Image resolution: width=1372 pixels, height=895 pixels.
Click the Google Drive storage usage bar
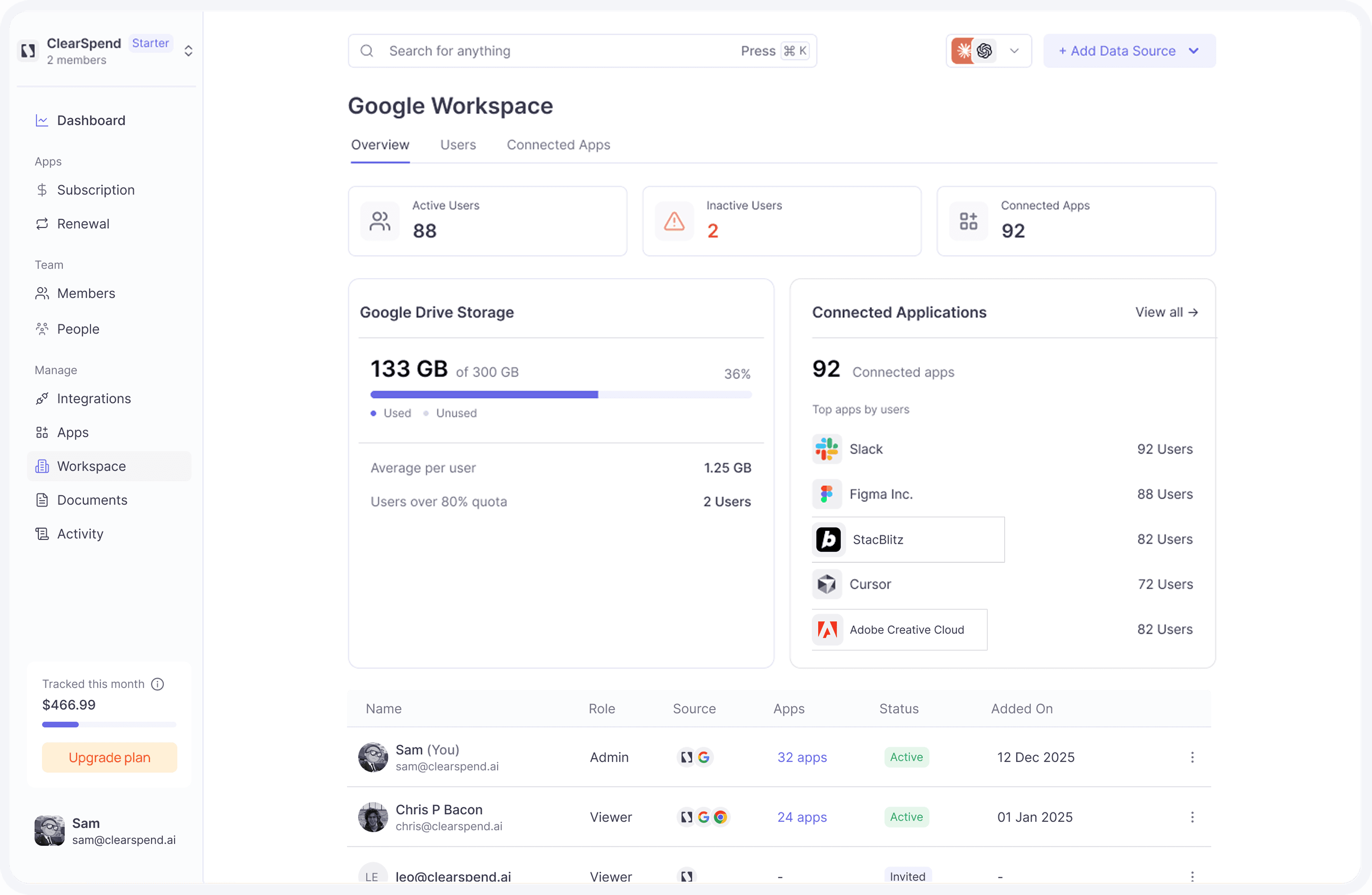[x=561, y=395]
